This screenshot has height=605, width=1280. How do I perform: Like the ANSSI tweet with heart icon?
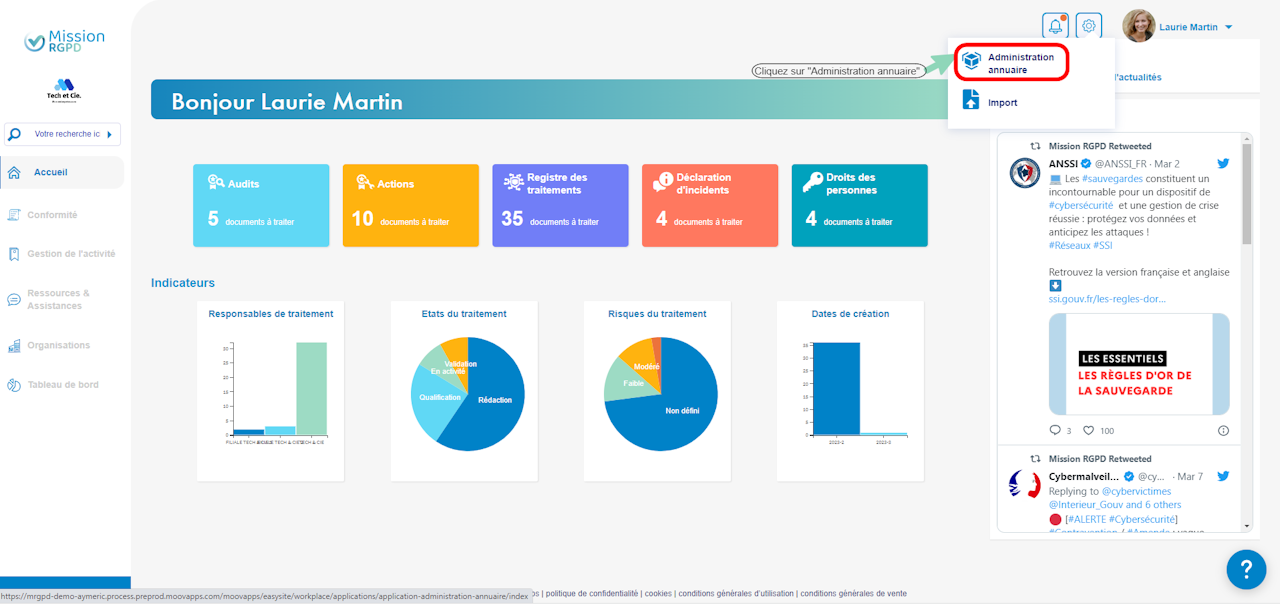[x=1088, y=430]
